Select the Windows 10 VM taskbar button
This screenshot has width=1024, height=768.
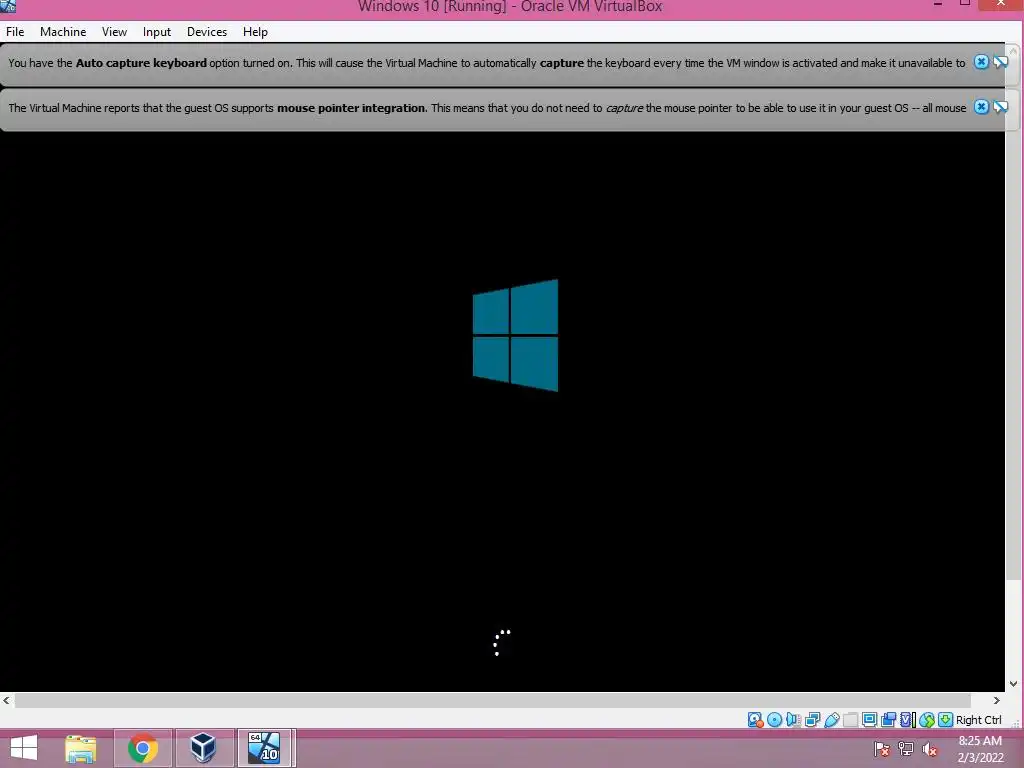(x=266, y=748)
